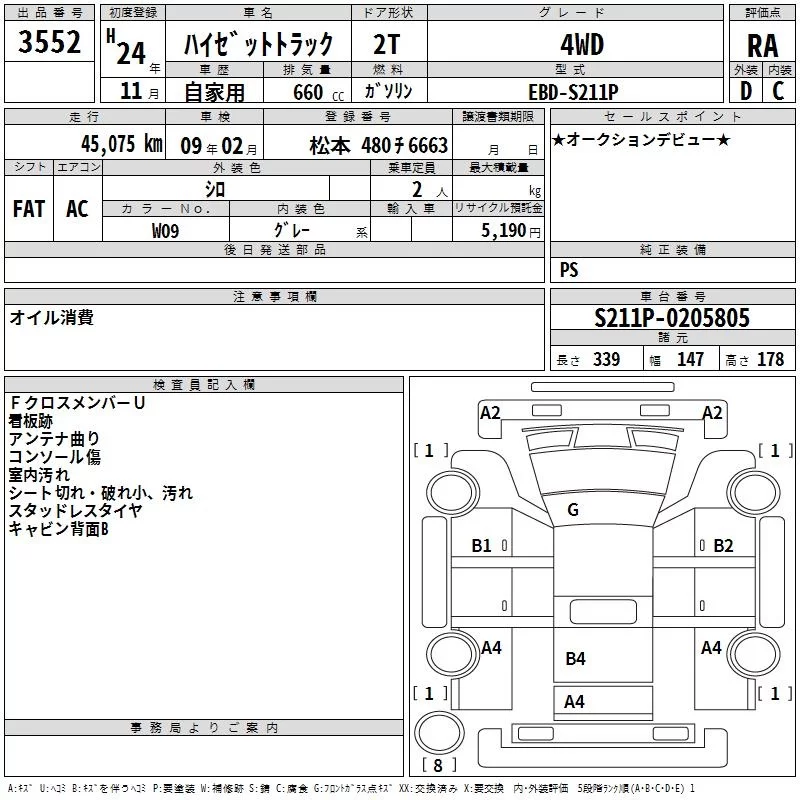
Task: Select the リサイクル預託金 label
Action: 498,208
